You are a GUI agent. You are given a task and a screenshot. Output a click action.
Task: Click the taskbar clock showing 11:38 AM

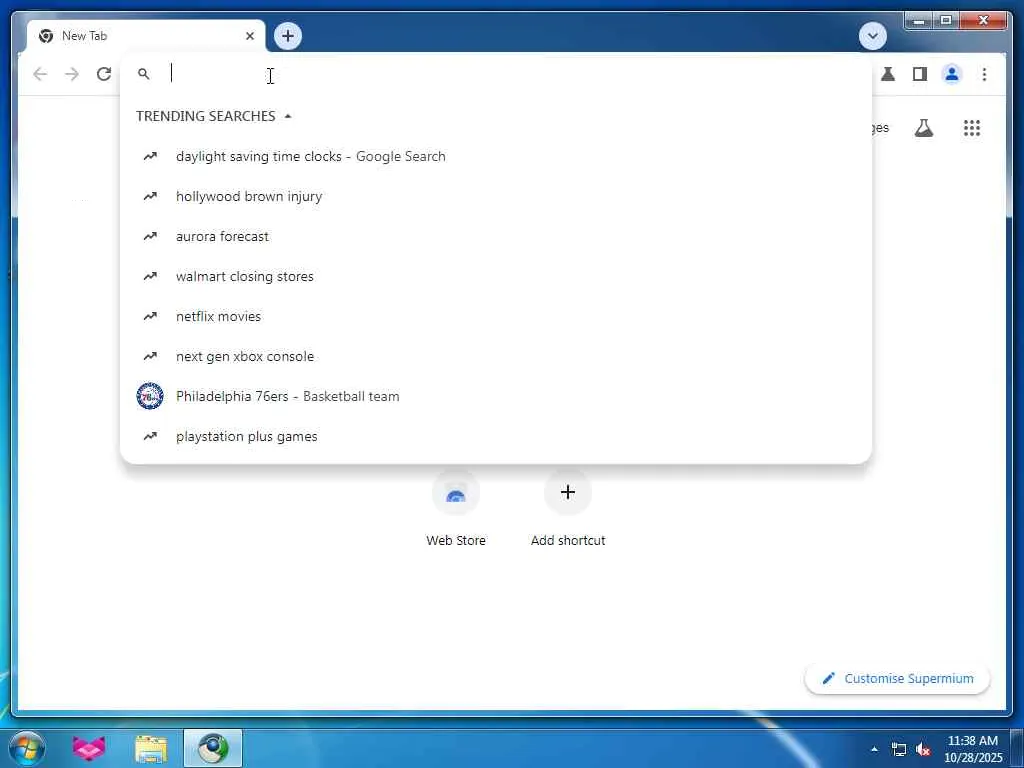click(973, 748)
